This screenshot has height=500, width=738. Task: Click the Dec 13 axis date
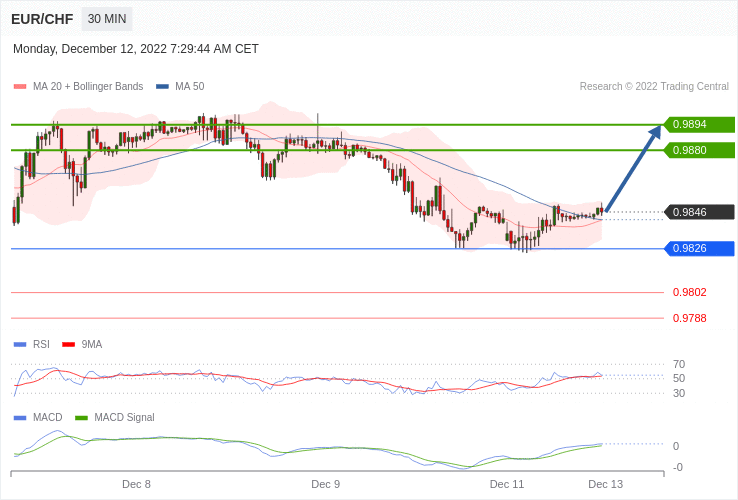click(x=606, y=484)
